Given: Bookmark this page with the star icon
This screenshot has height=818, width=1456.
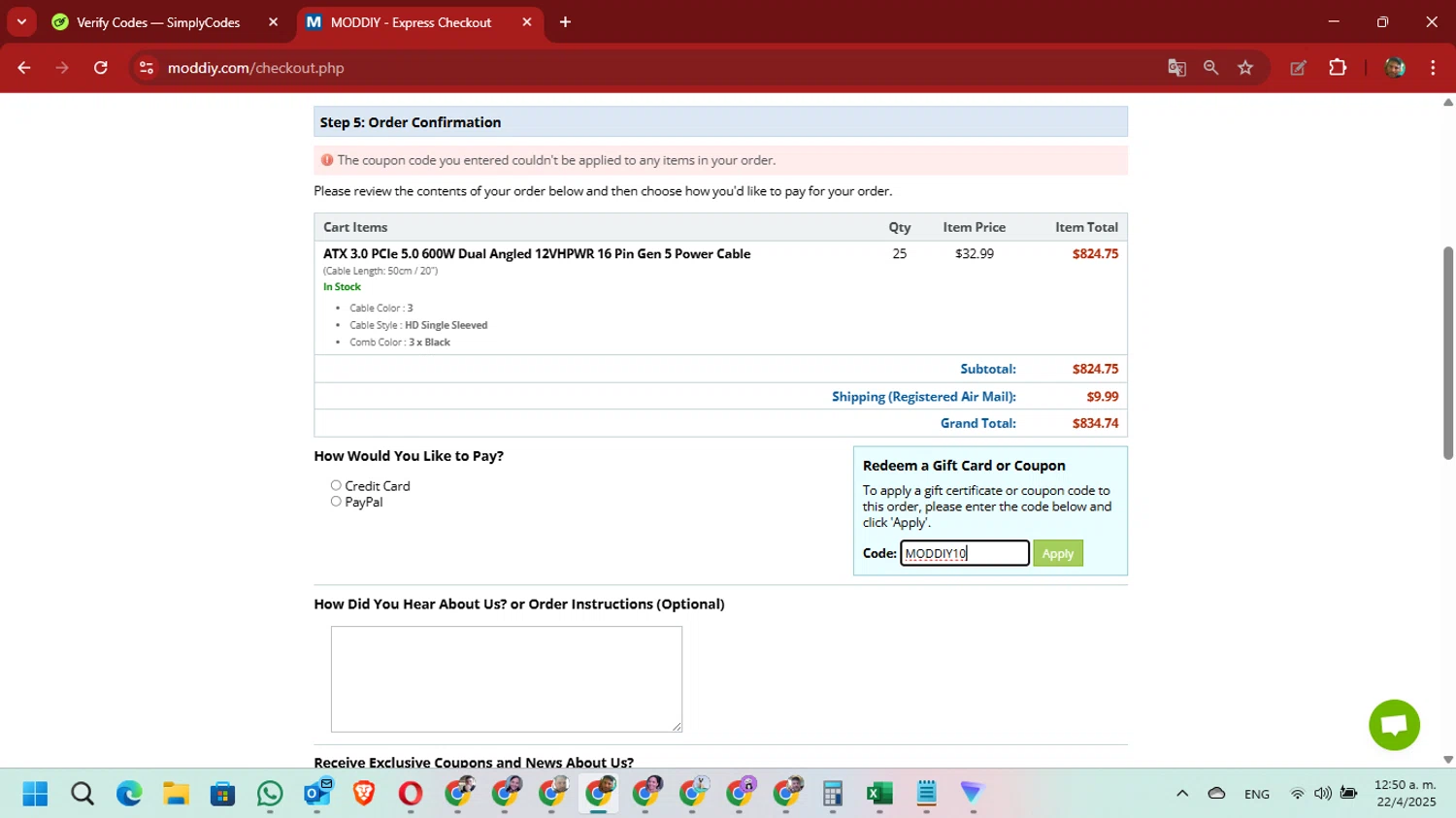Looking at the screenshot, I should click(1245, 68).
